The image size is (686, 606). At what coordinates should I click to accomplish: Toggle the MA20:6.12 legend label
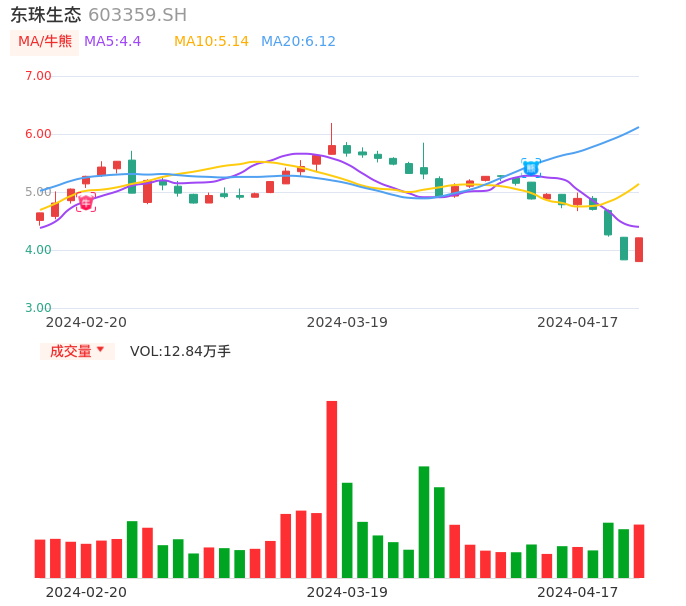pyautogui.click(x=298, y=42)
